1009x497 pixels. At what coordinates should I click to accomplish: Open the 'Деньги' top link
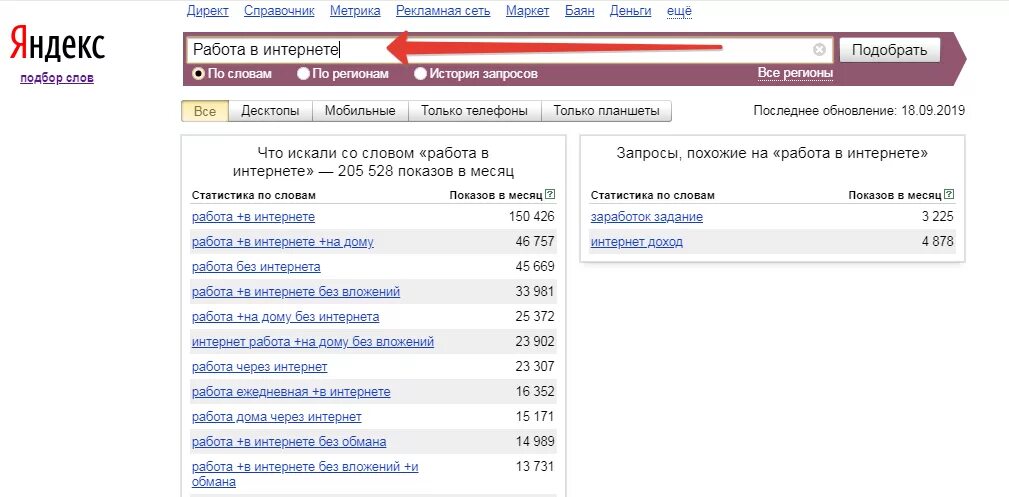click(x=631, y=11)
